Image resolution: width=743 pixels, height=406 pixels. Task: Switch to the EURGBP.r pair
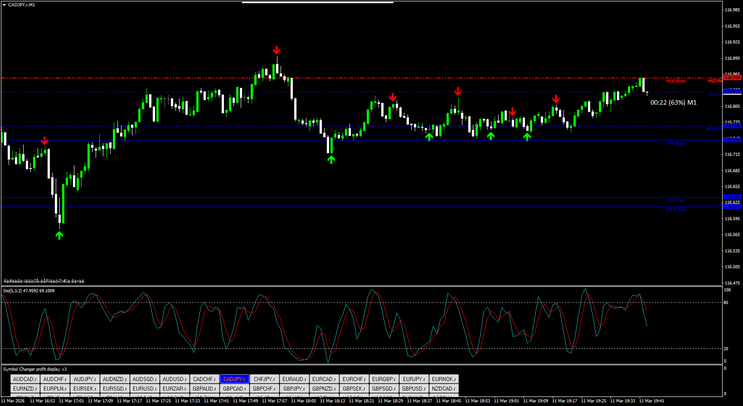(384, 379)
